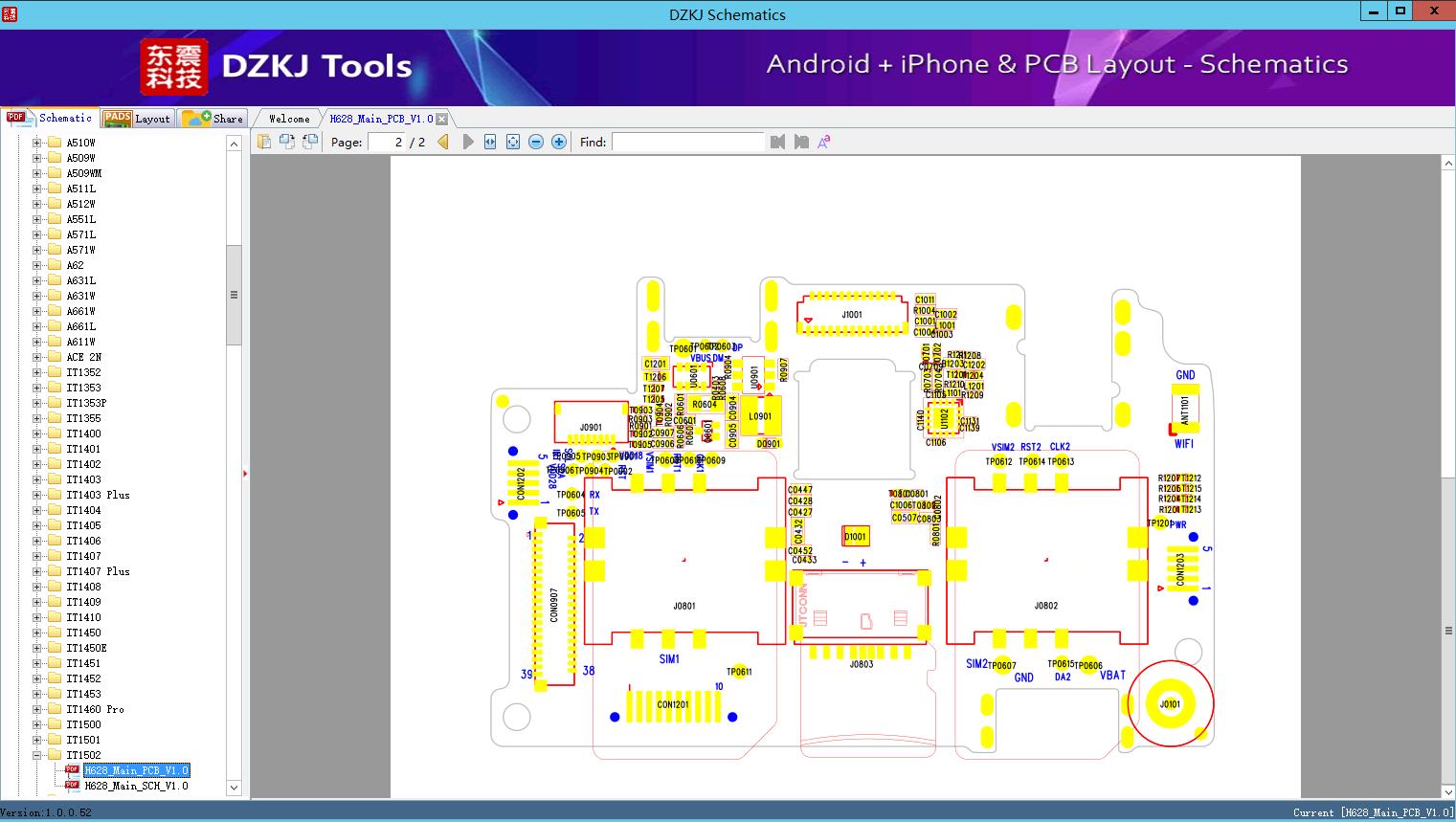Viewport: 1456px width, 822px height.
Task: Zoom in with the plus icon
Action: click(x=559, y=142)
